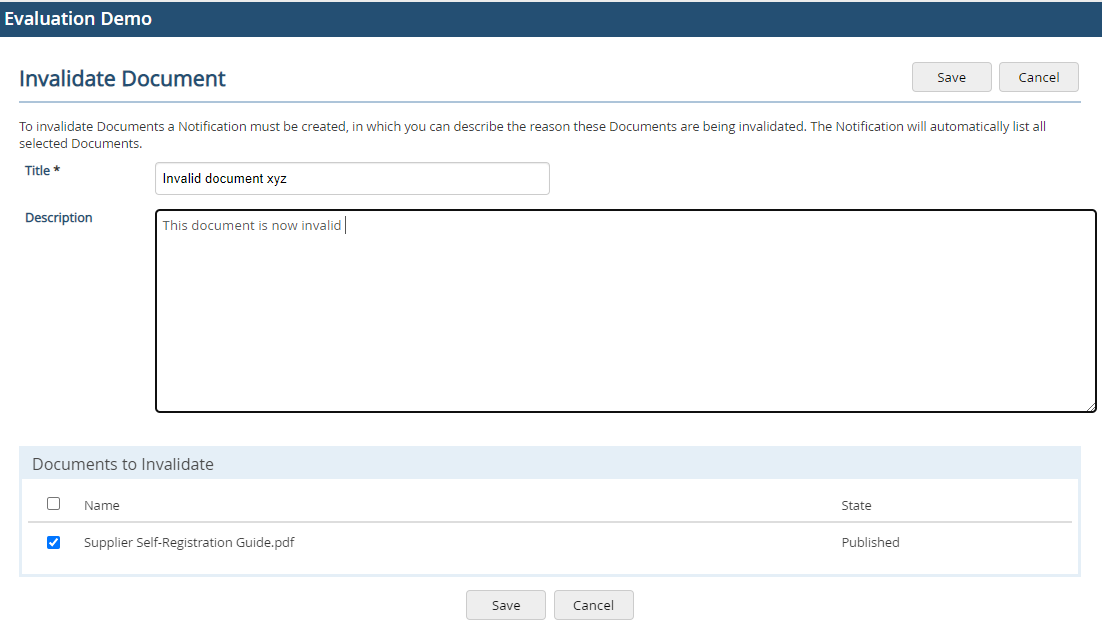Click the 'Title *' field label
The width and height of the screenshot is (1102, 628).
pyautogui.click(x=41, y=170)
